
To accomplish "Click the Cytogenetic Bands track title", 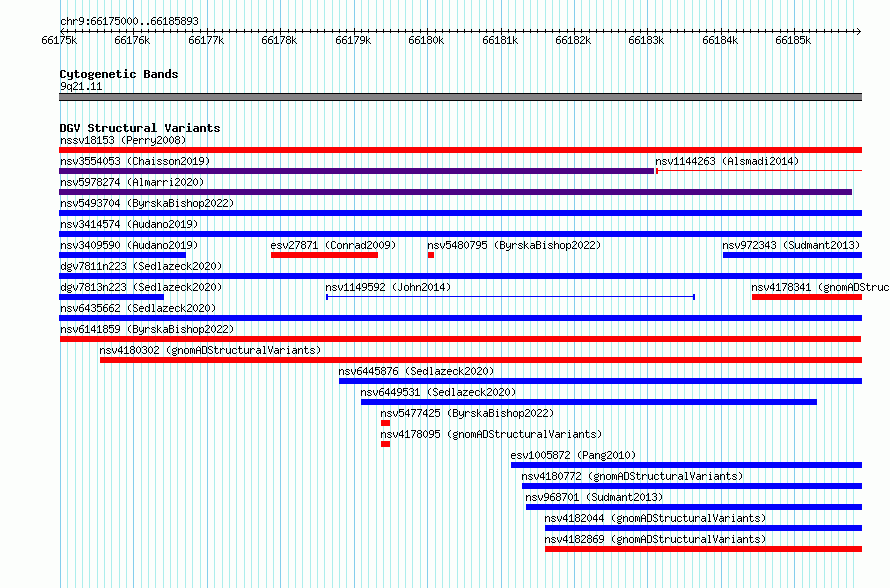I will pos(119,74).
